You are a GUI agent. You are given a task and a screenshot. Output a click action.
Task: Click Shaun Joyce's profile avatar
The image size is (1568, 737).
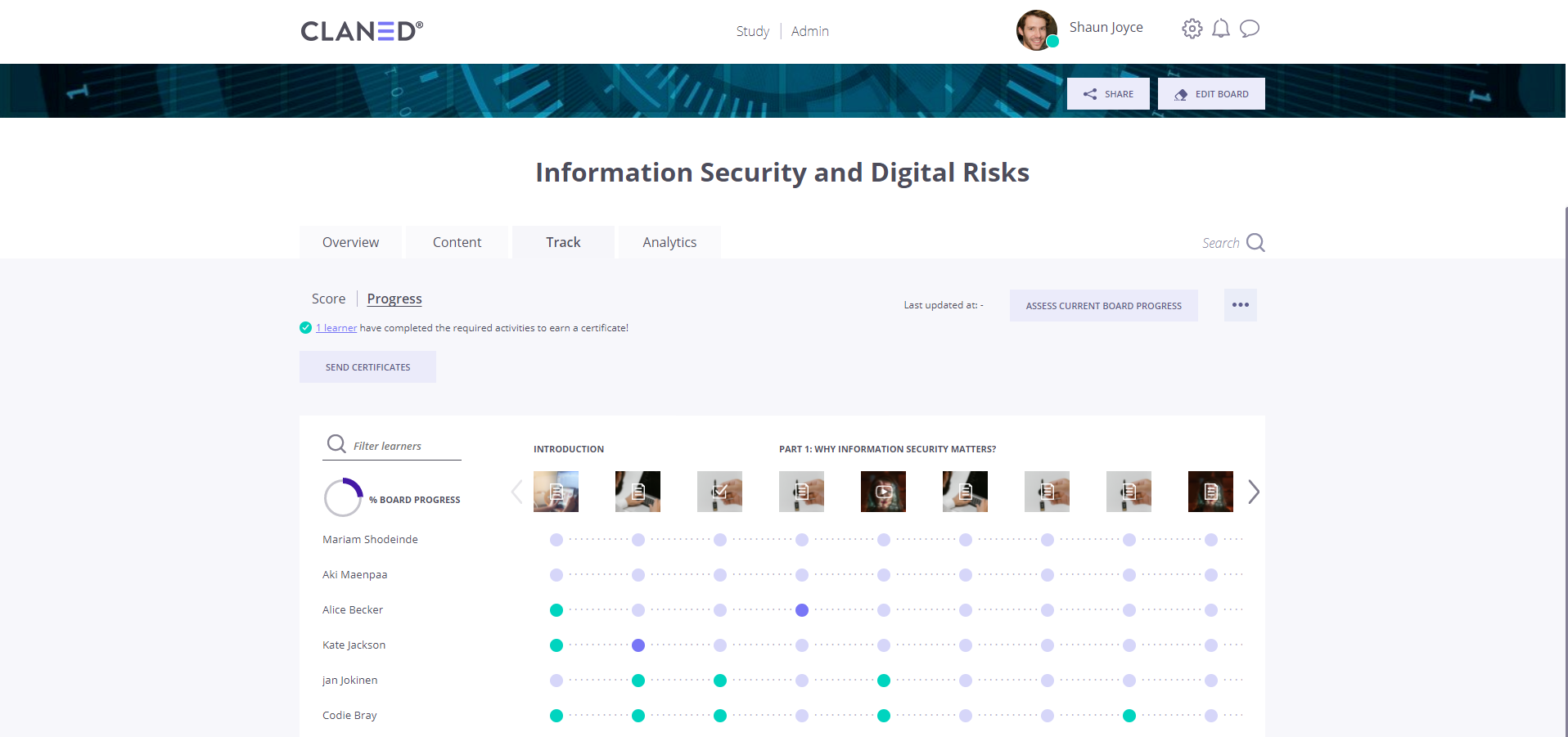point(1037,30)
